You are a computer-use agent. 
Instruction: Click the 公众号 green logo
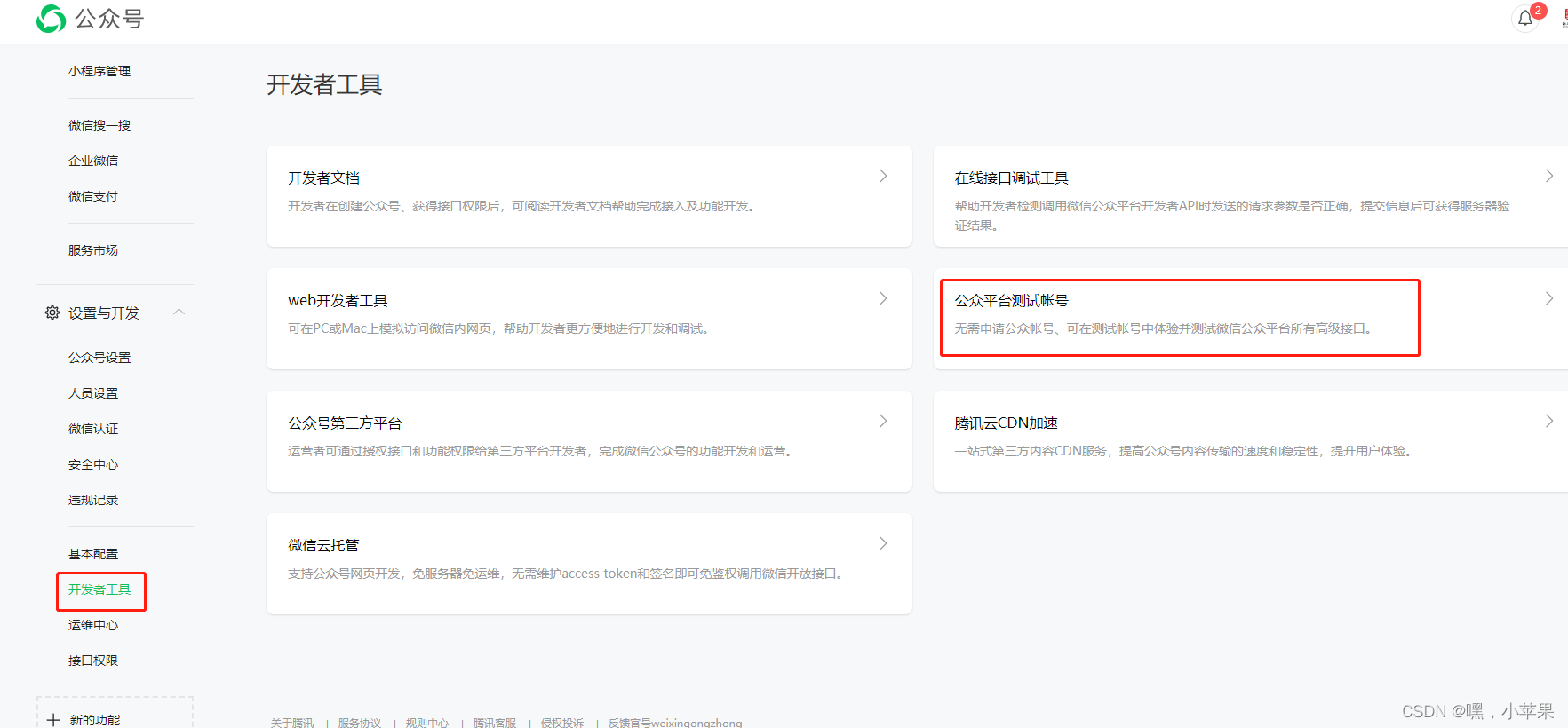click(x=51, y=19)
